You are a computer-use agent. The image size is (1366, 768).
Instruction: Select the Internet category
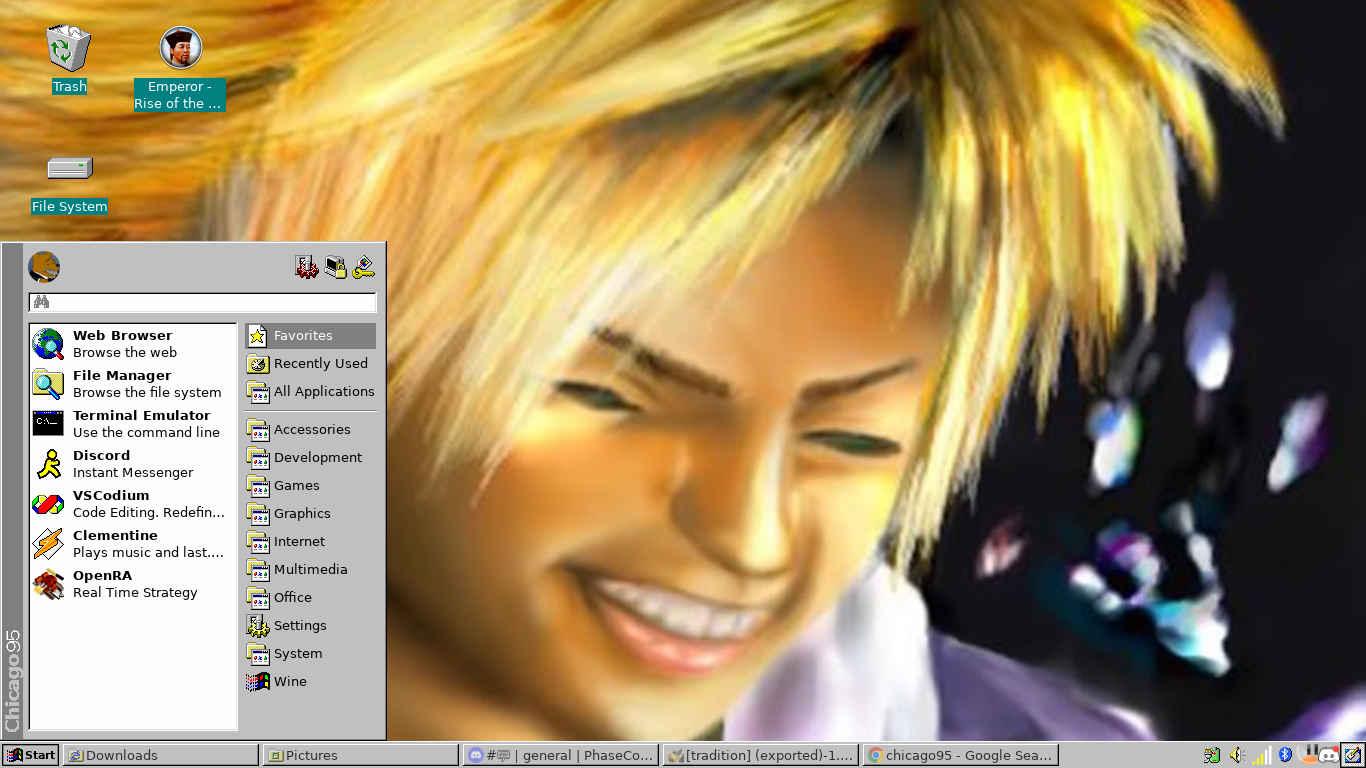tap(311, 542)
